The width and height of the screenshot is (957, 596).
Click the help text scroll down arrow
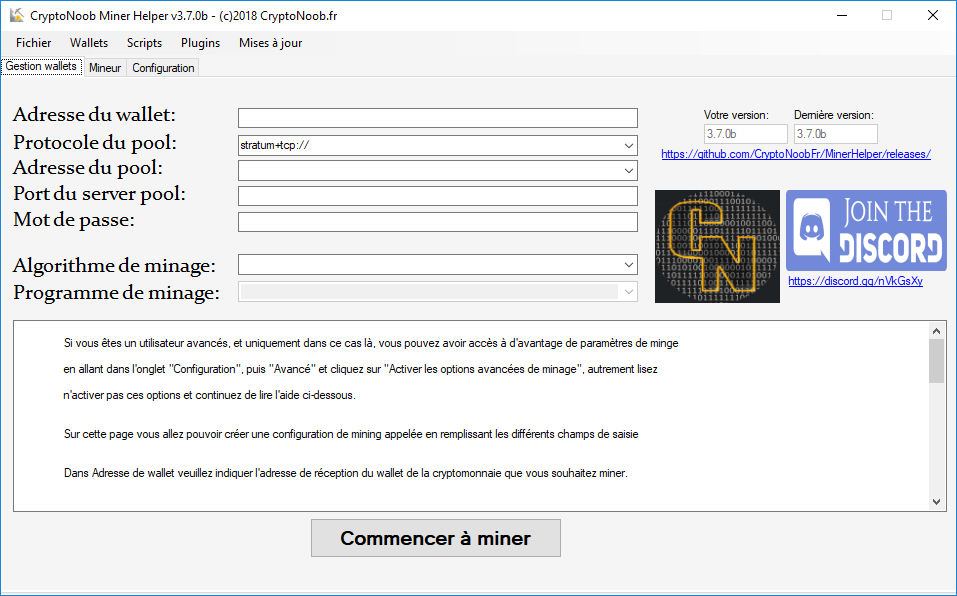(x=936, y=501)
